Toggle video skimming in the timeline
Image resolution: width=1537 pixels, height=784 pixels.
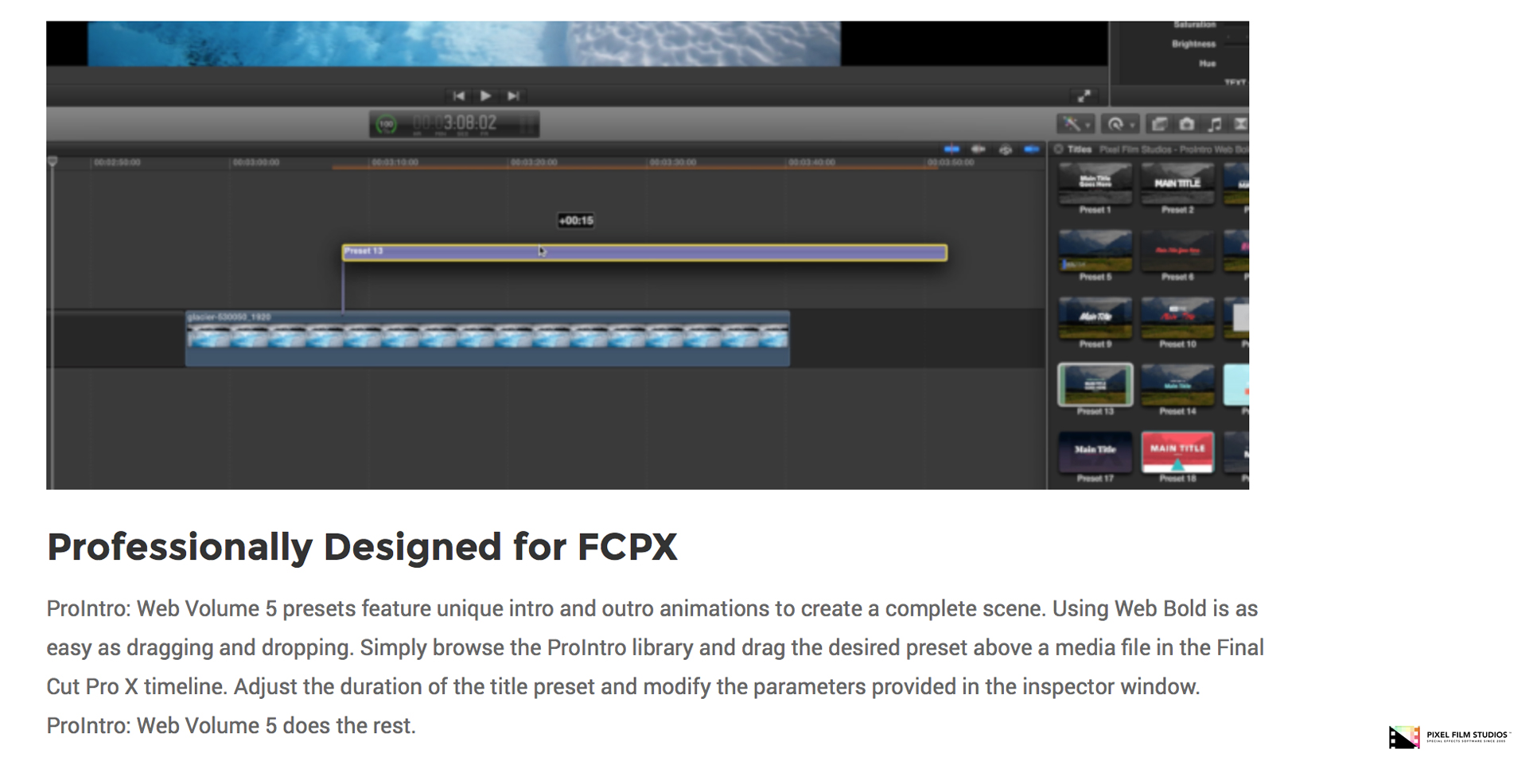tap(951, 149)
